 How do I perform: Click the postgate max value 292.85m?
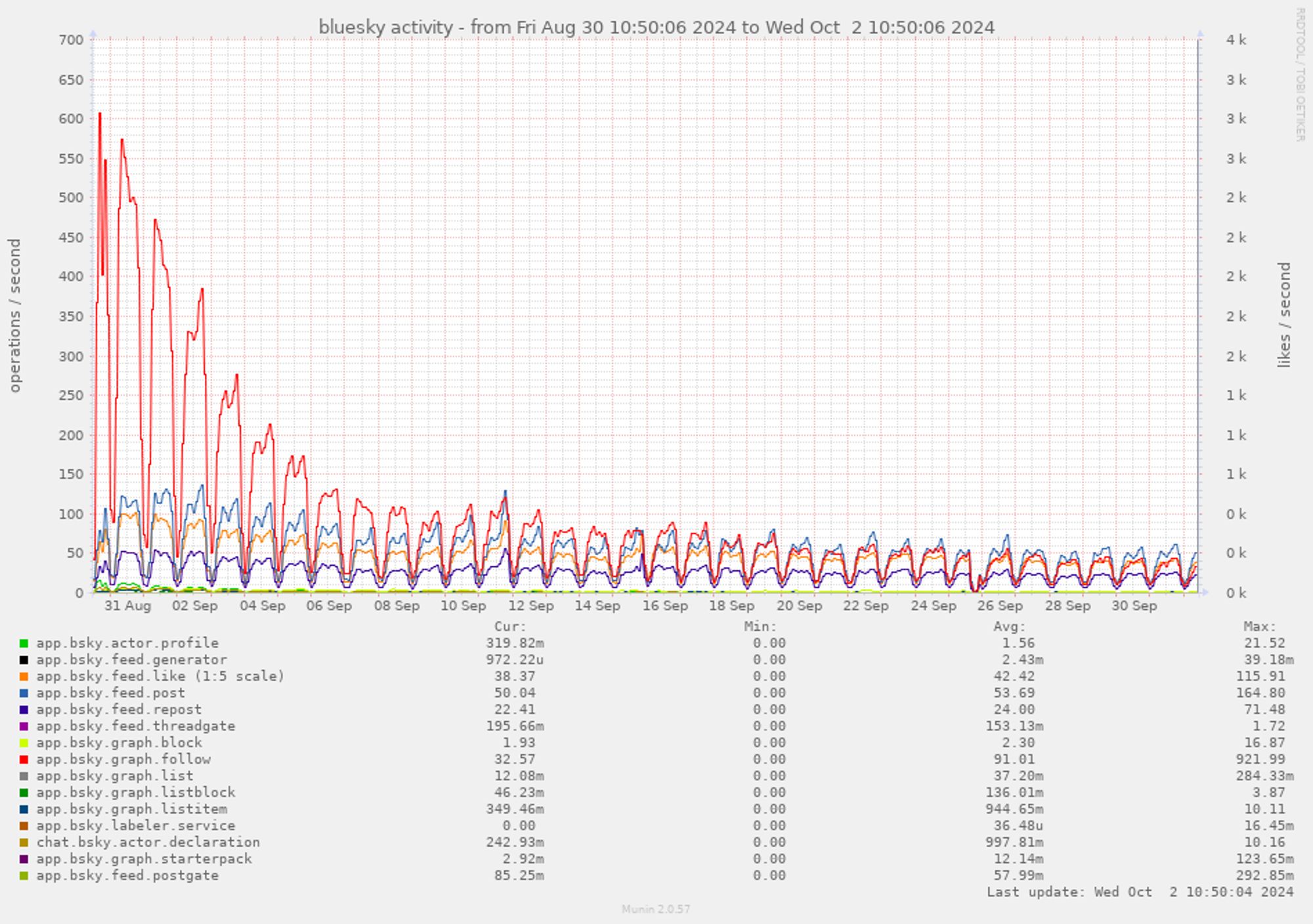tap(1264, 875)
